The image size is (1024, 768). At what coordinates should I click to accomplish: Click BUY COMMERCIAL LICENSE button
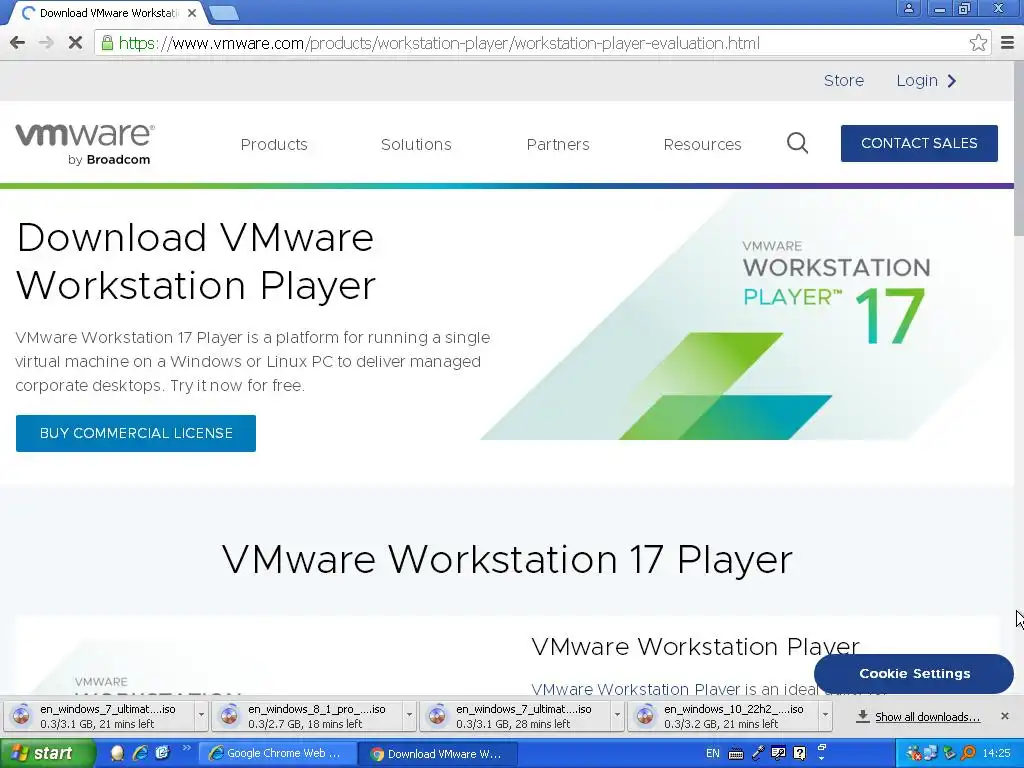point(136,433)
